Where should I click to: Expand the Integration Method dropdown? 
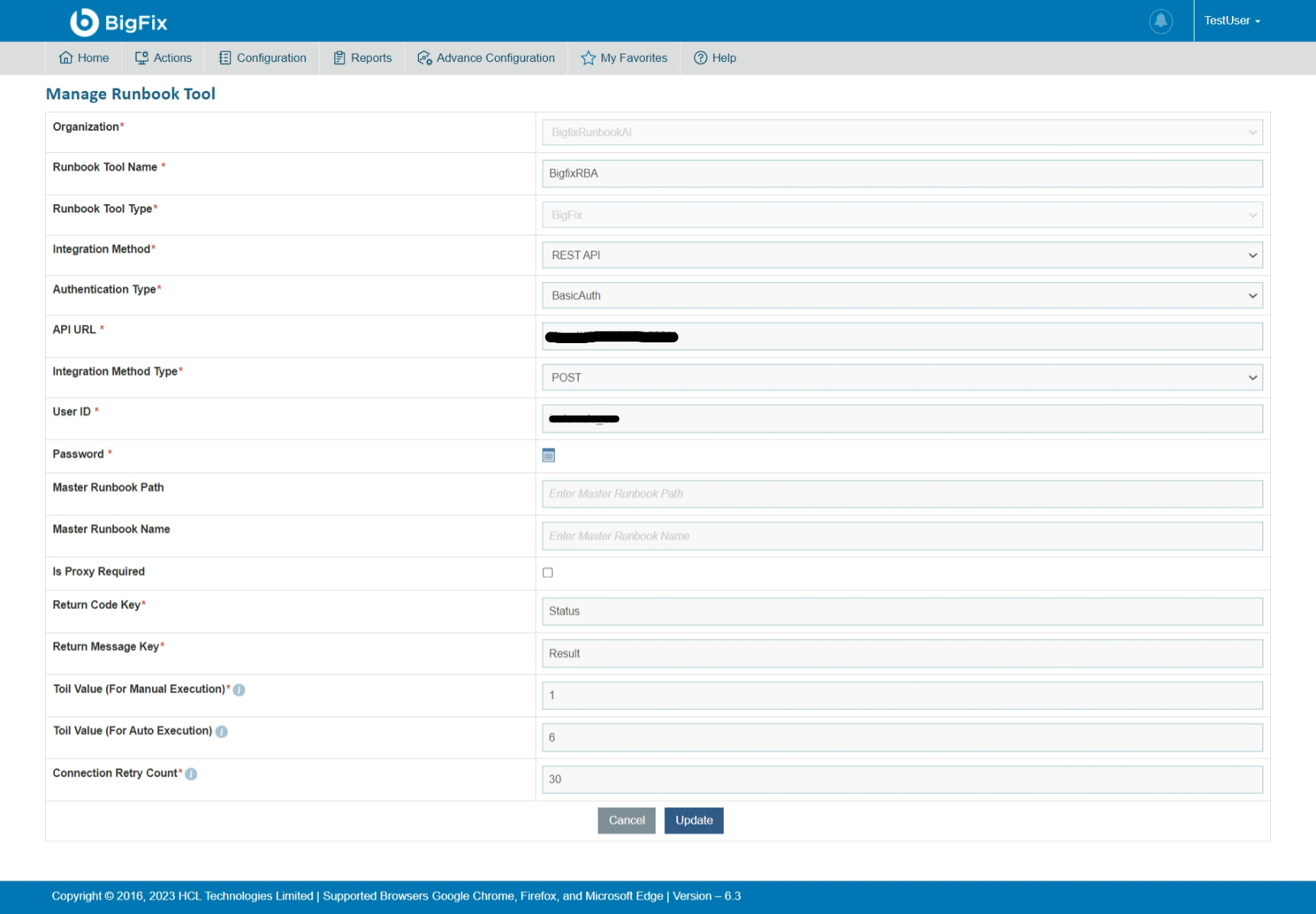coord(902,255)
